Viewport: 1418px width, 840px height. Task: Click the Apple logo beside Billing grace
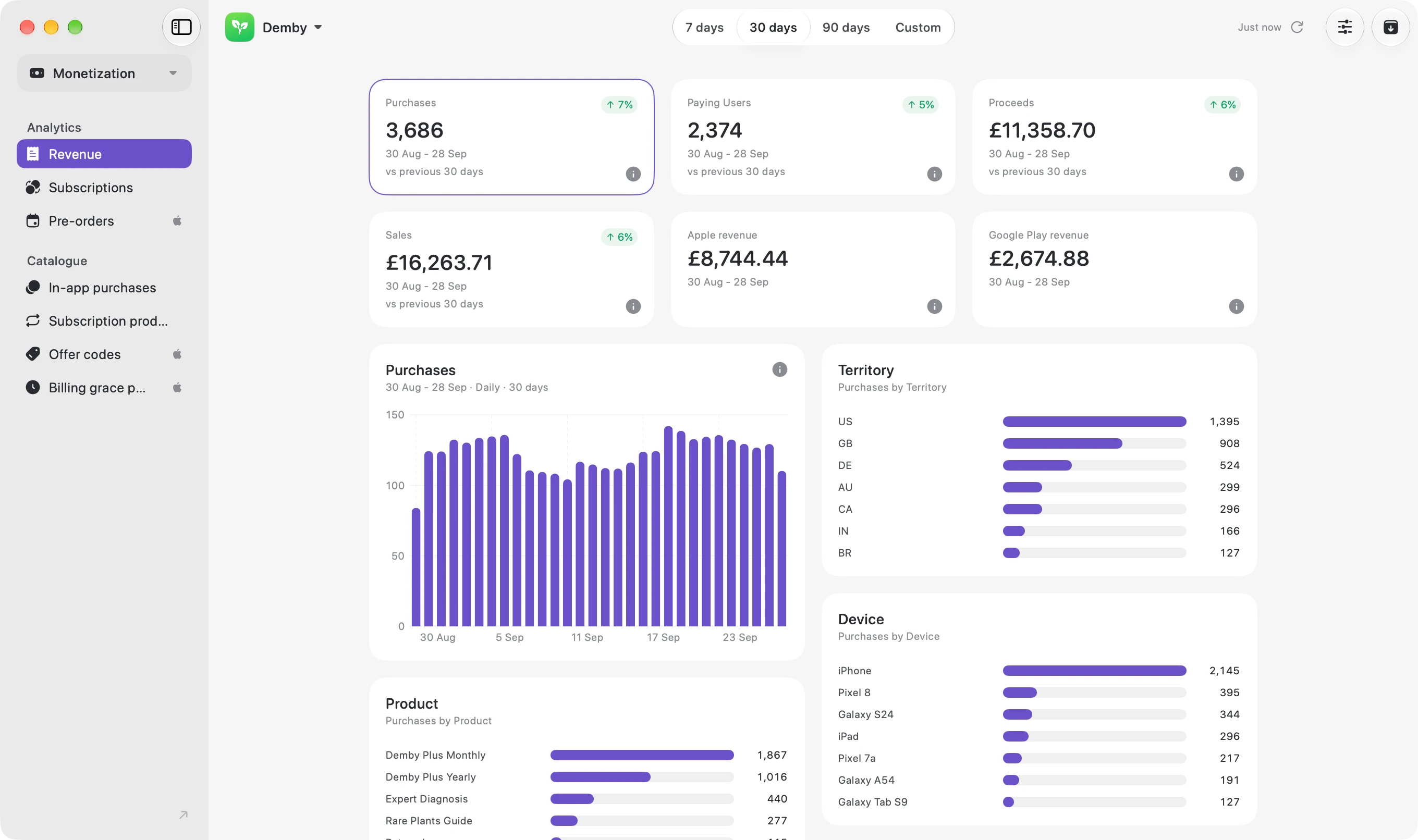point(177,388)
